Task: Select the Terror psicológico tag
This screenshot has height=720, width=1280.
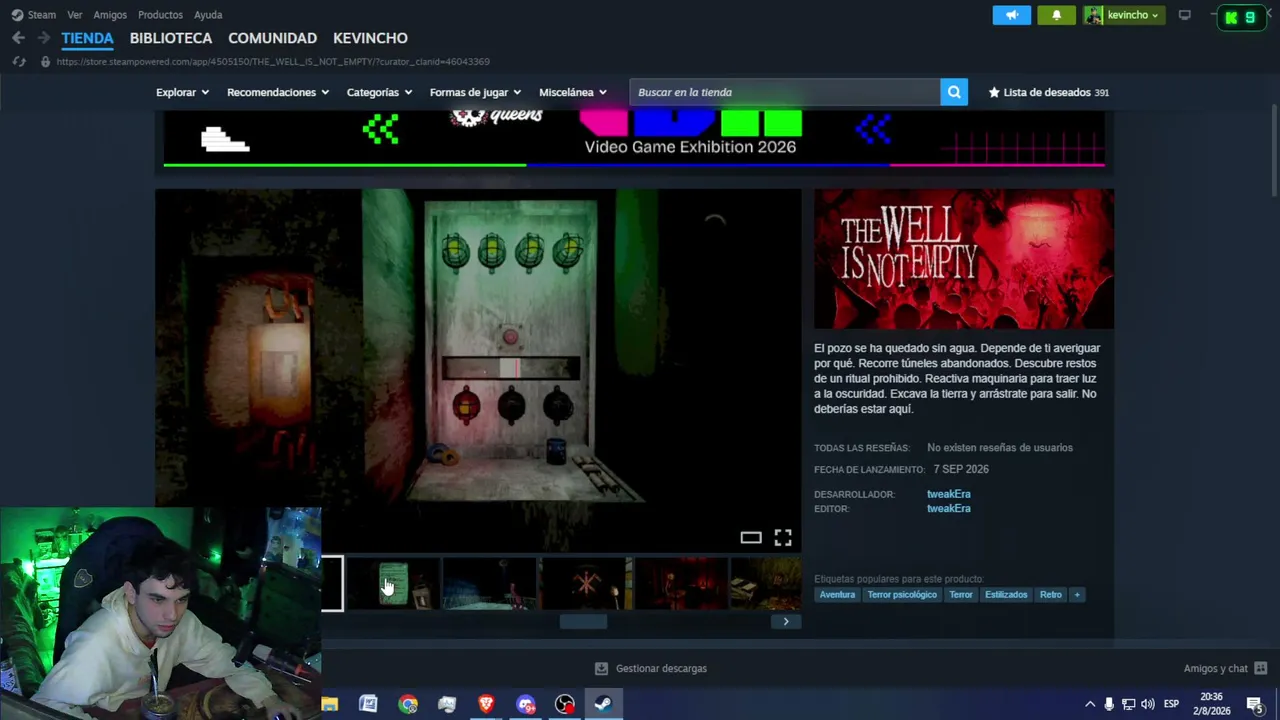Action: click(902, 595)
